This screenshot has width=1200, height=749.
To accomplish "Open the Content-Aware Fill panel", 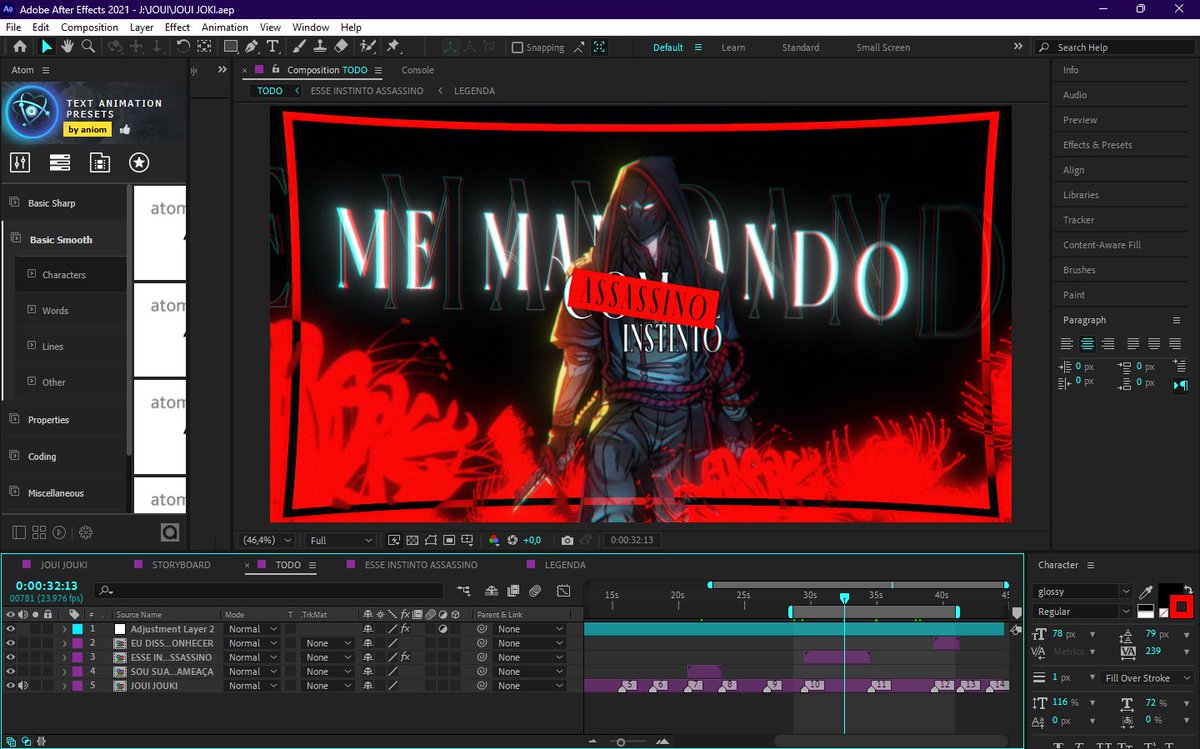I will [x=1101, y=245].
